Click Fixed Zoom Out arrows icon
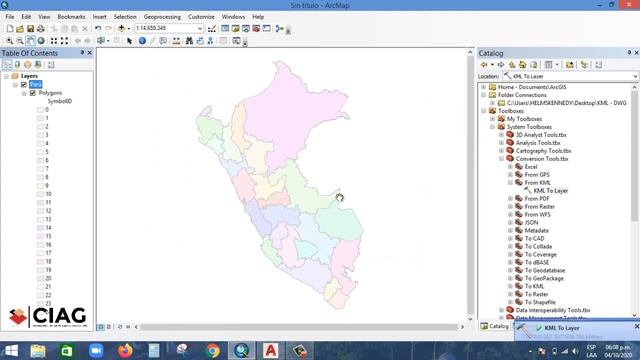Screen dimensions: 640x360 [64, 41]
